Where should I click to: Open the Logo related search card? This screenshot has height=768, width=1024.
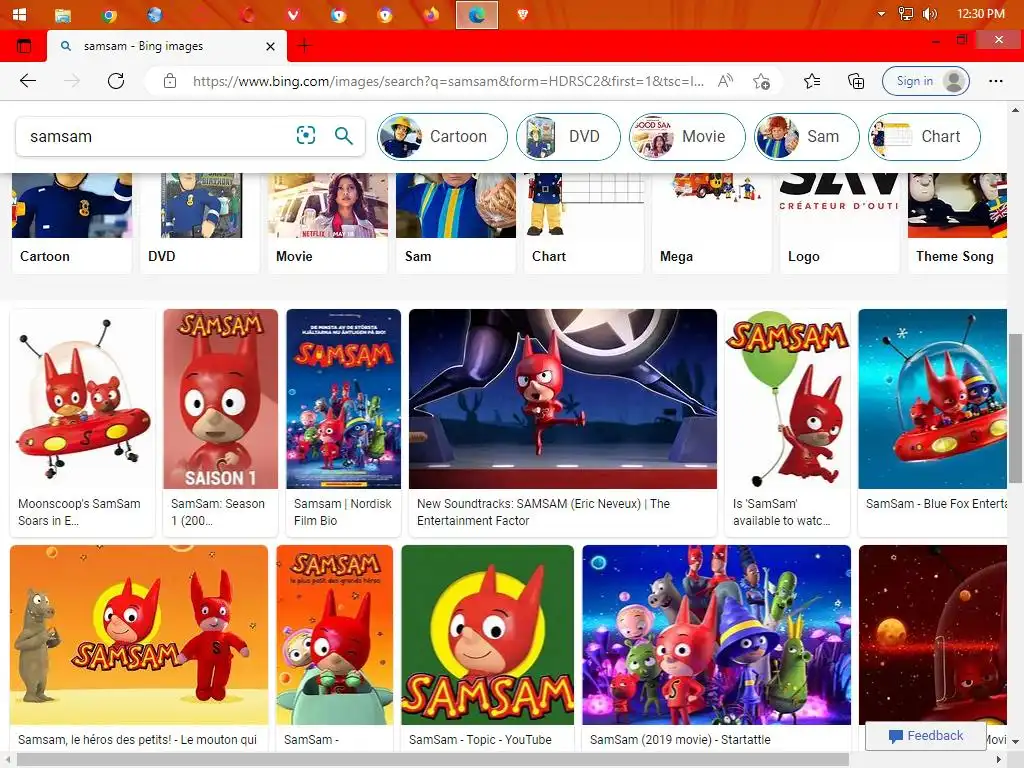840,222
